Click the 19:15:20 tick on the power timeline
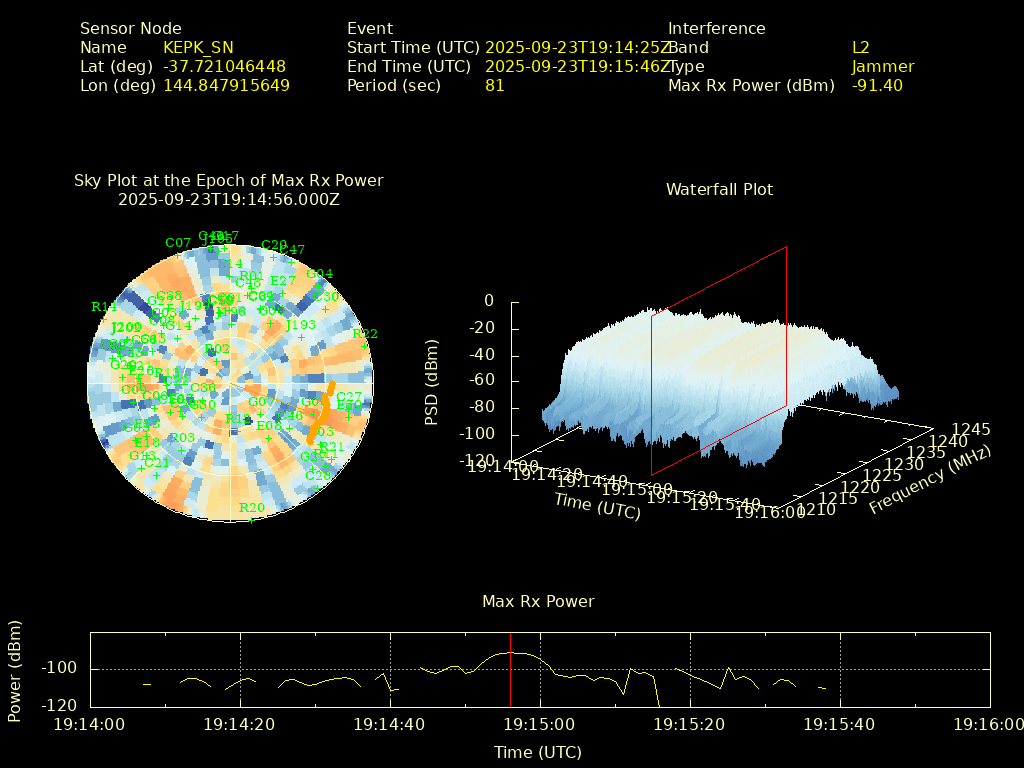 click(690, 723)
